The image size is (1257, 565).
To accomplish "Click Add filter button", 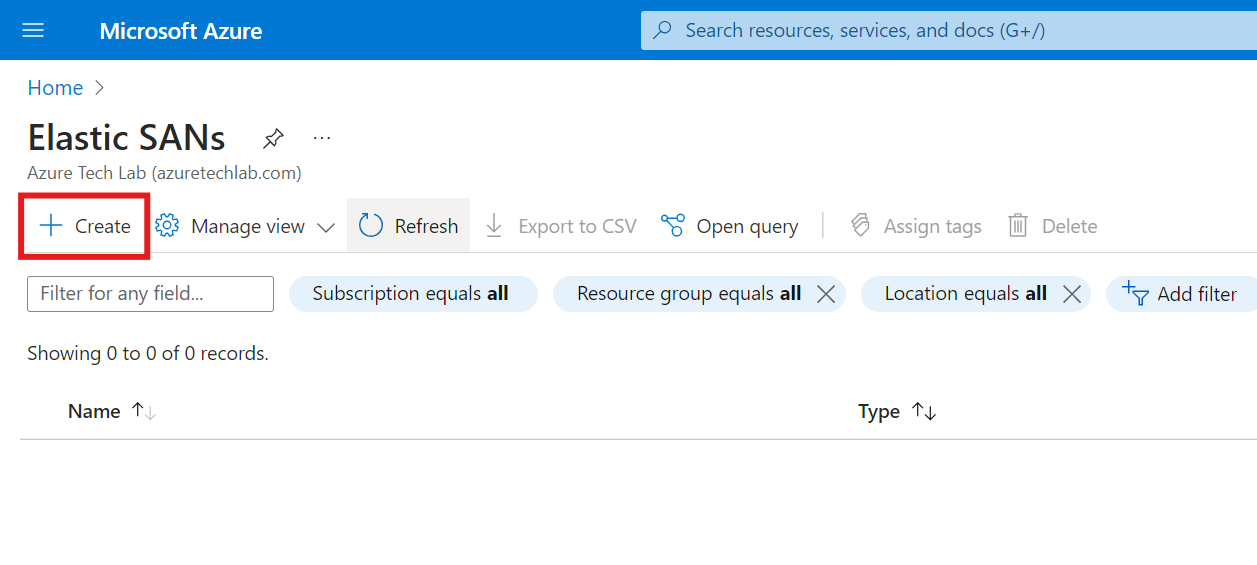I will pyautogui.click(x=1180, y=294).
